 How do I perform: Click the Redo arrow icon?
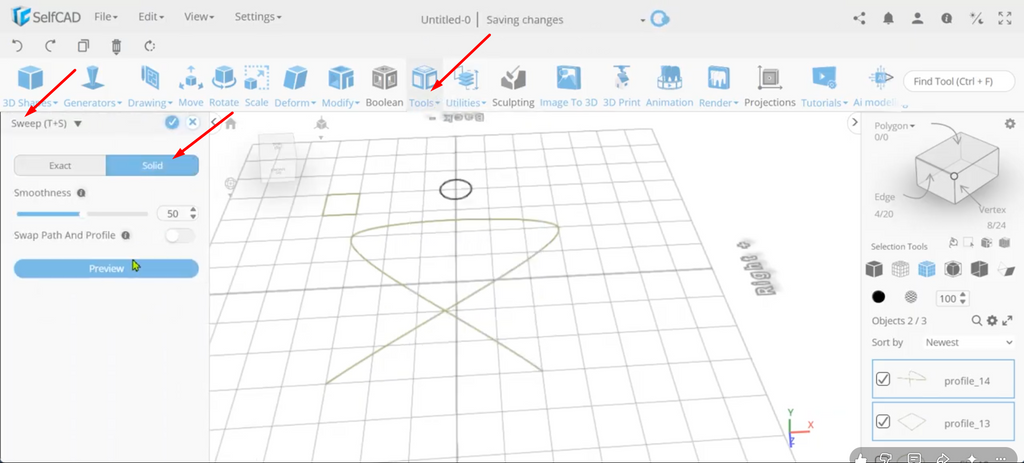50,46
